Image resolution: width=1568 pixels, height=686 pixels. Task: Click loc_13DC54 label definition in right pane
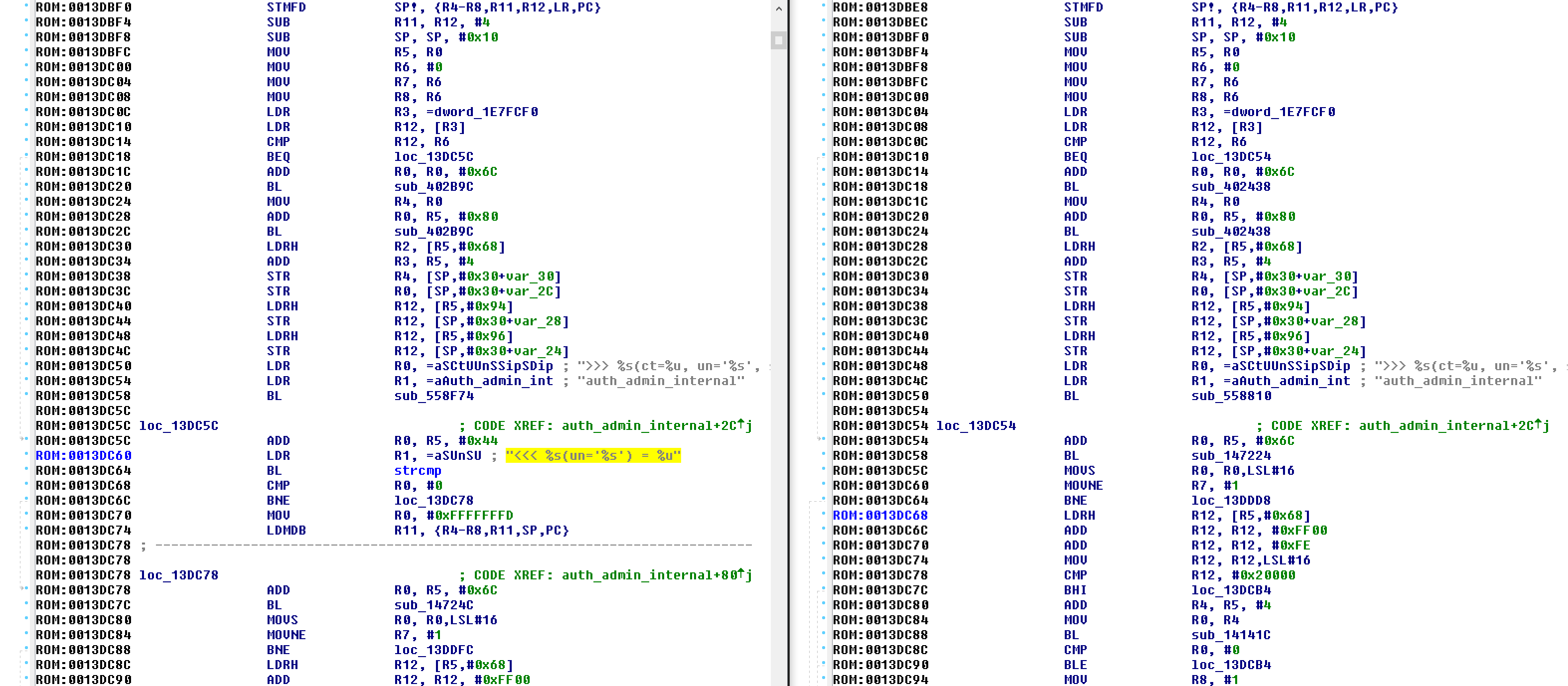coord(976,425)
